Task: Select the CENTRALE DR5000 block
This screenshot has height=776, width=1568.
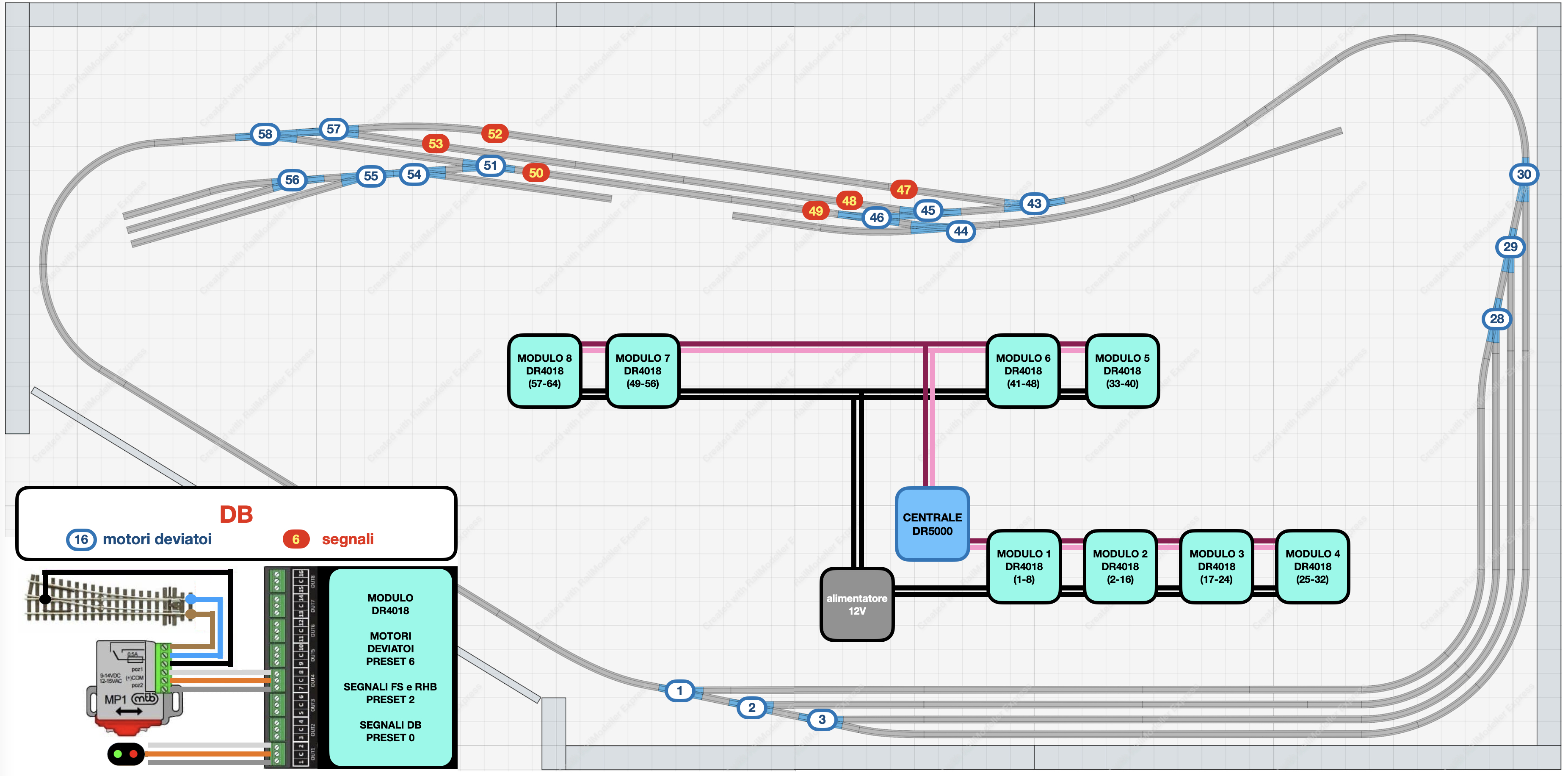Action: coord(932,524)
